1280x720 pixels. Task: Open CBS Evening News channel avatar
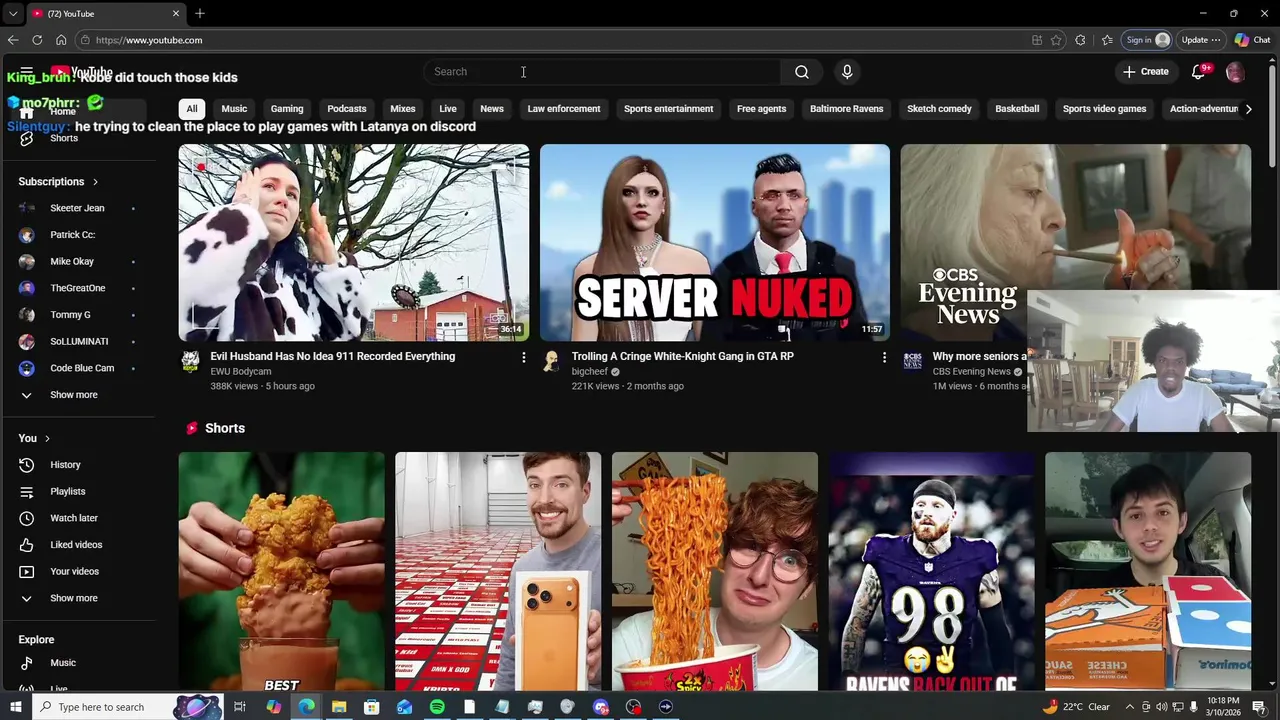(912, 361)
